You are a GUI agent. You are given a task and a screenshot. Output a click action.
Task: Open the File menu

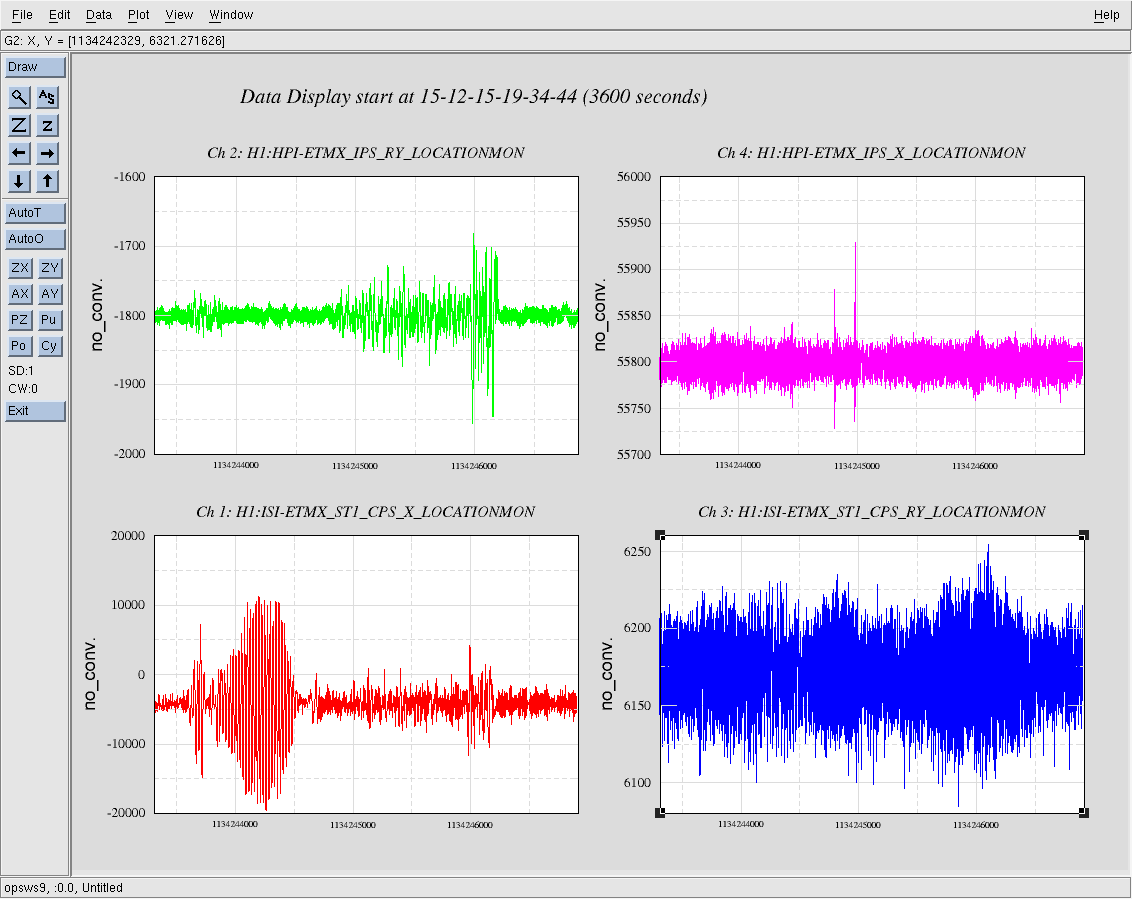point(22,14)
